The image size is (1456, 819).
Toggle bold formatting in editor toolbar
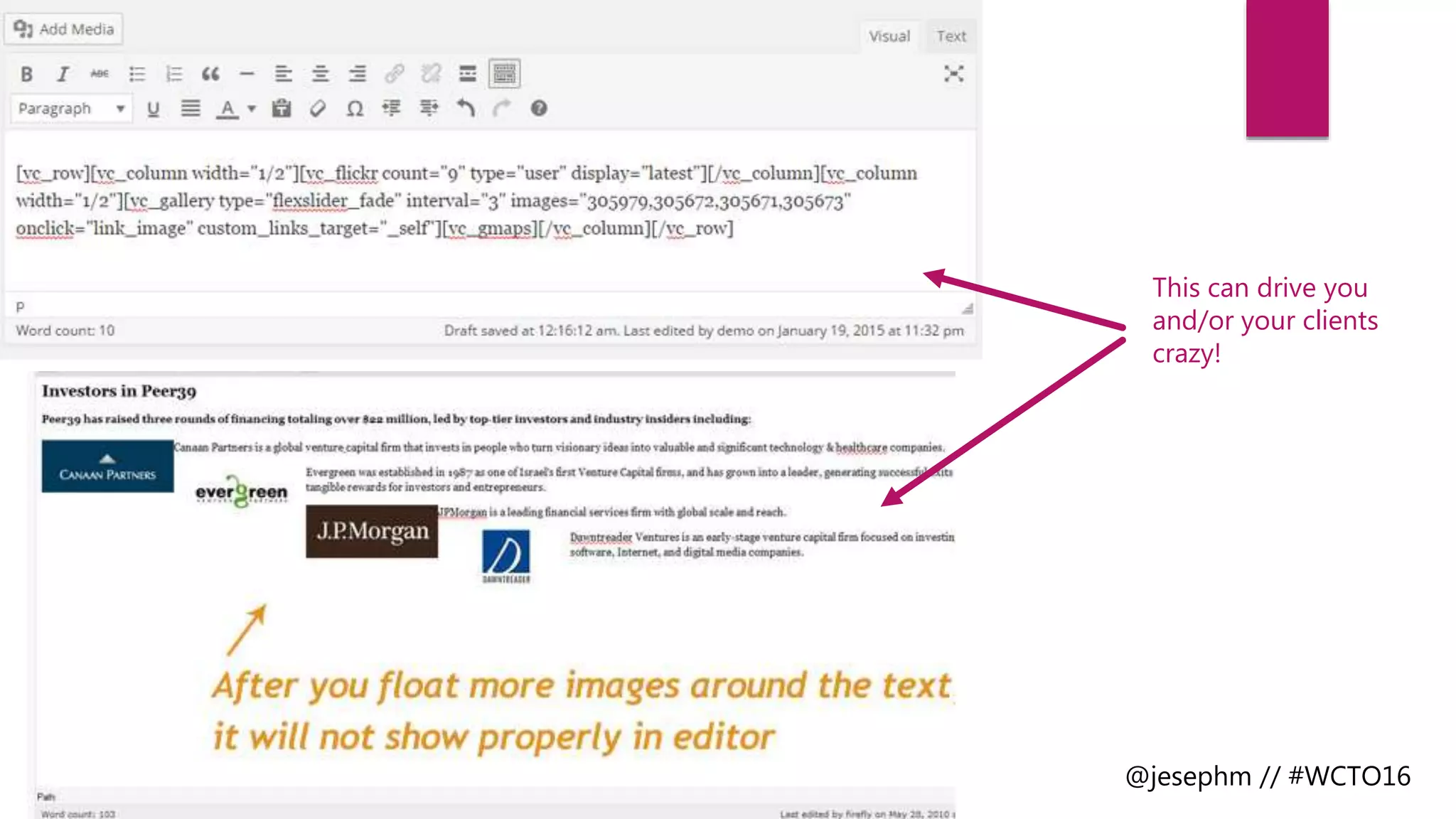pyautogui.click(x=26, y=74)
